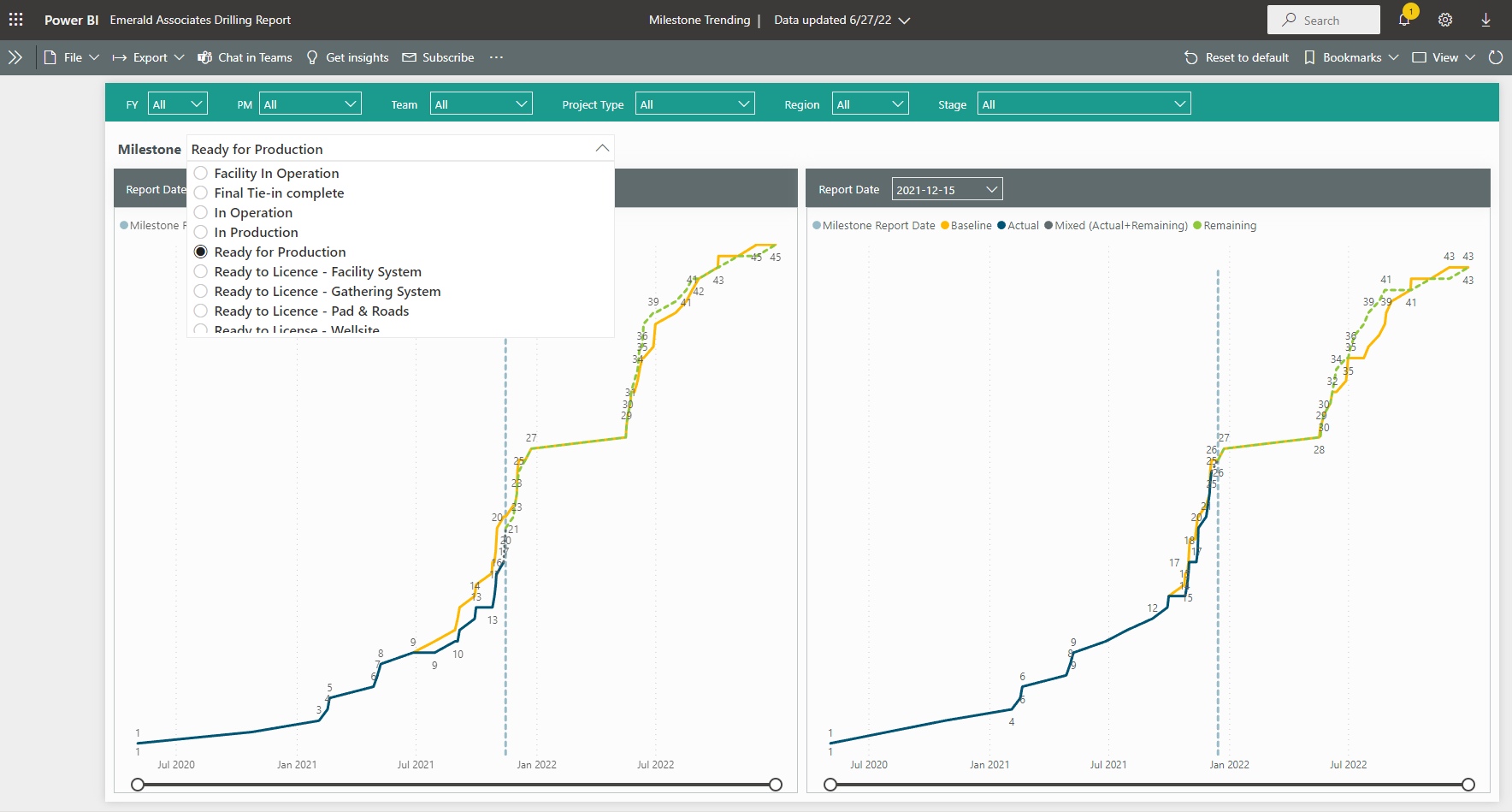Click the Get insights lightbulb icon
Viewport: 1512px width, 812px height.
(312, 57)
